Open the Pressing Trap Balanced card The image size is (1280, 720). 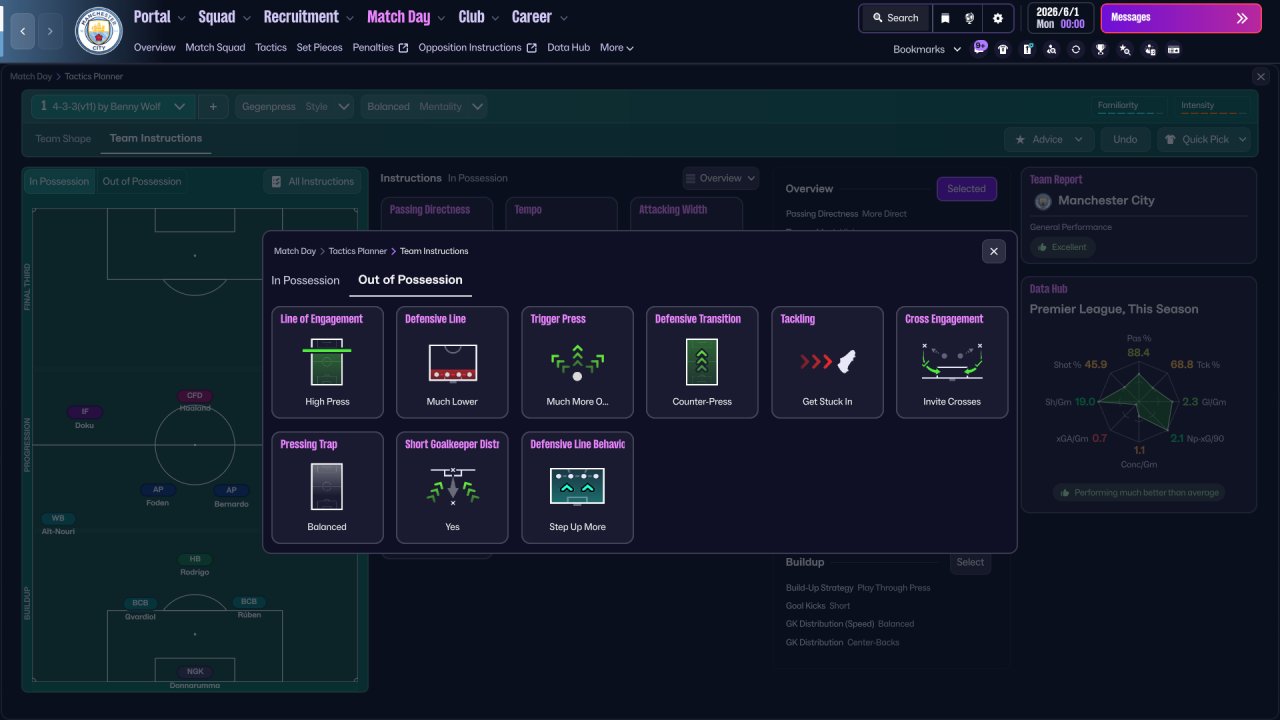tap(327, 487)
